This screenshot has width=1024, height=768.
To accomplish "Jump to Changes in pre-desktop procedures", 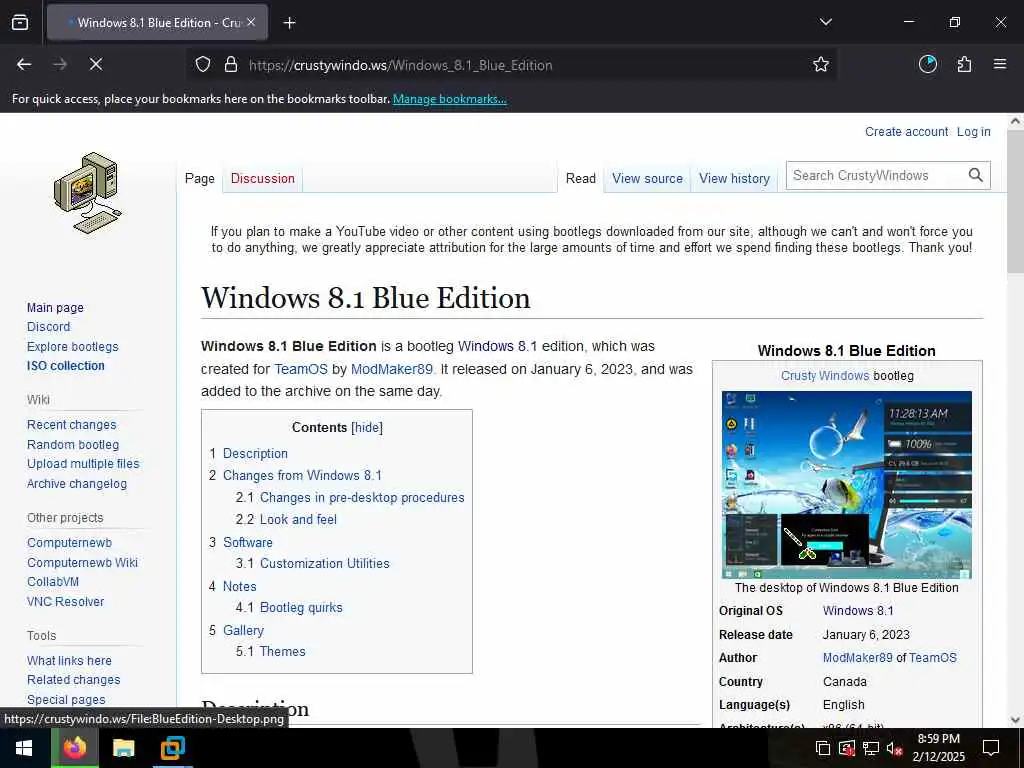I will click(x=362, y=498).
